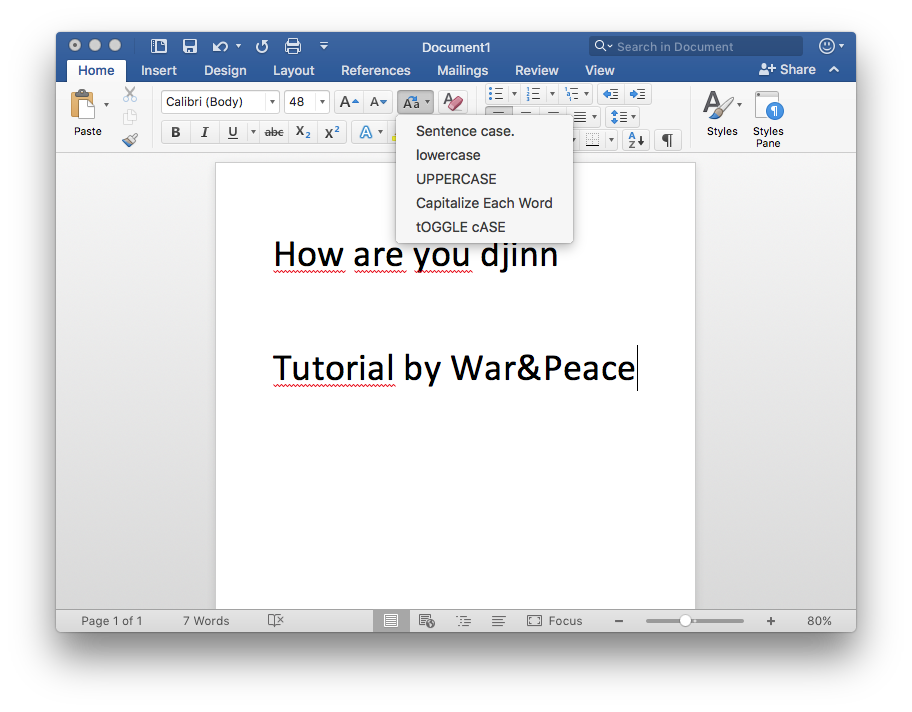Open the Styles gallery
The width and height of the screenshot is (912, 712).
click(722, 113)
